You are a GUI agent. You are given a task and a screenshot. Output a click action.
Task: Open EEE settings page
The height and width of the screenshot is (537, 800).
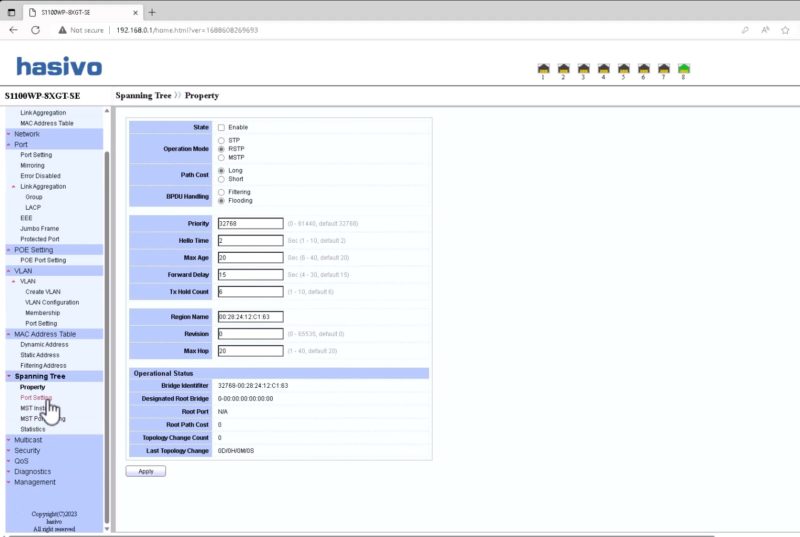(x=26, y=218)
